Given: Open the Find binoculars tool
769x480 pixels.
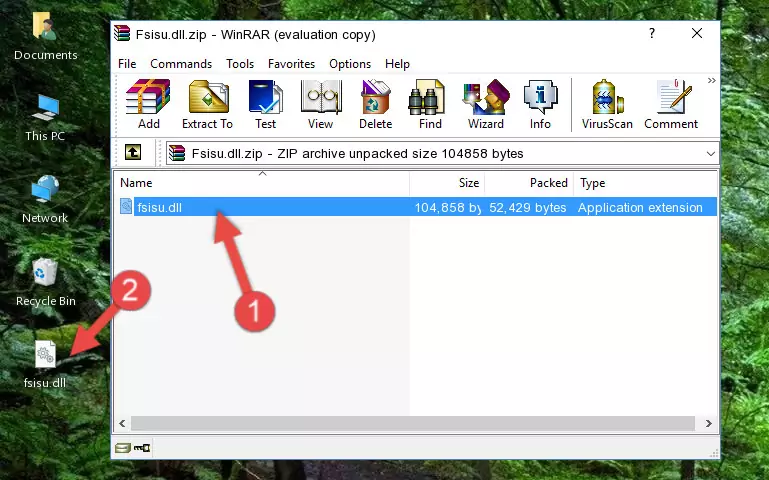Looking at the screenshot, I should pos(430,104).
